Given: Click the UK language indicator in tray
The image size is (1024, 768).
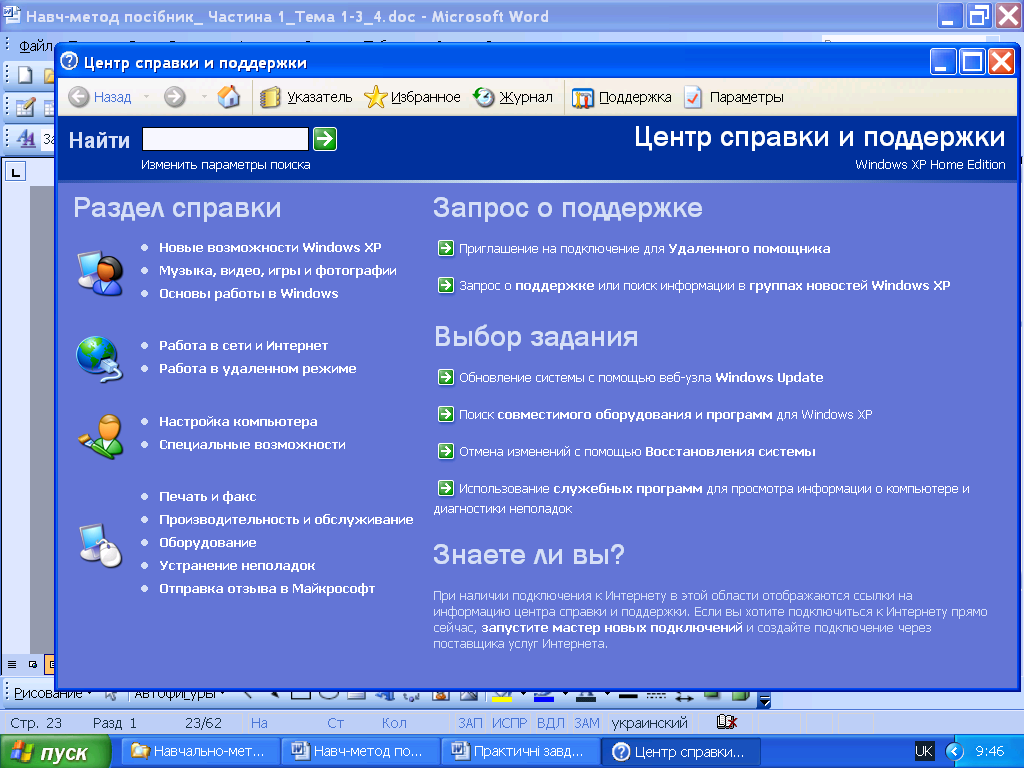Looking at the screenshot, I should [924, 751].
